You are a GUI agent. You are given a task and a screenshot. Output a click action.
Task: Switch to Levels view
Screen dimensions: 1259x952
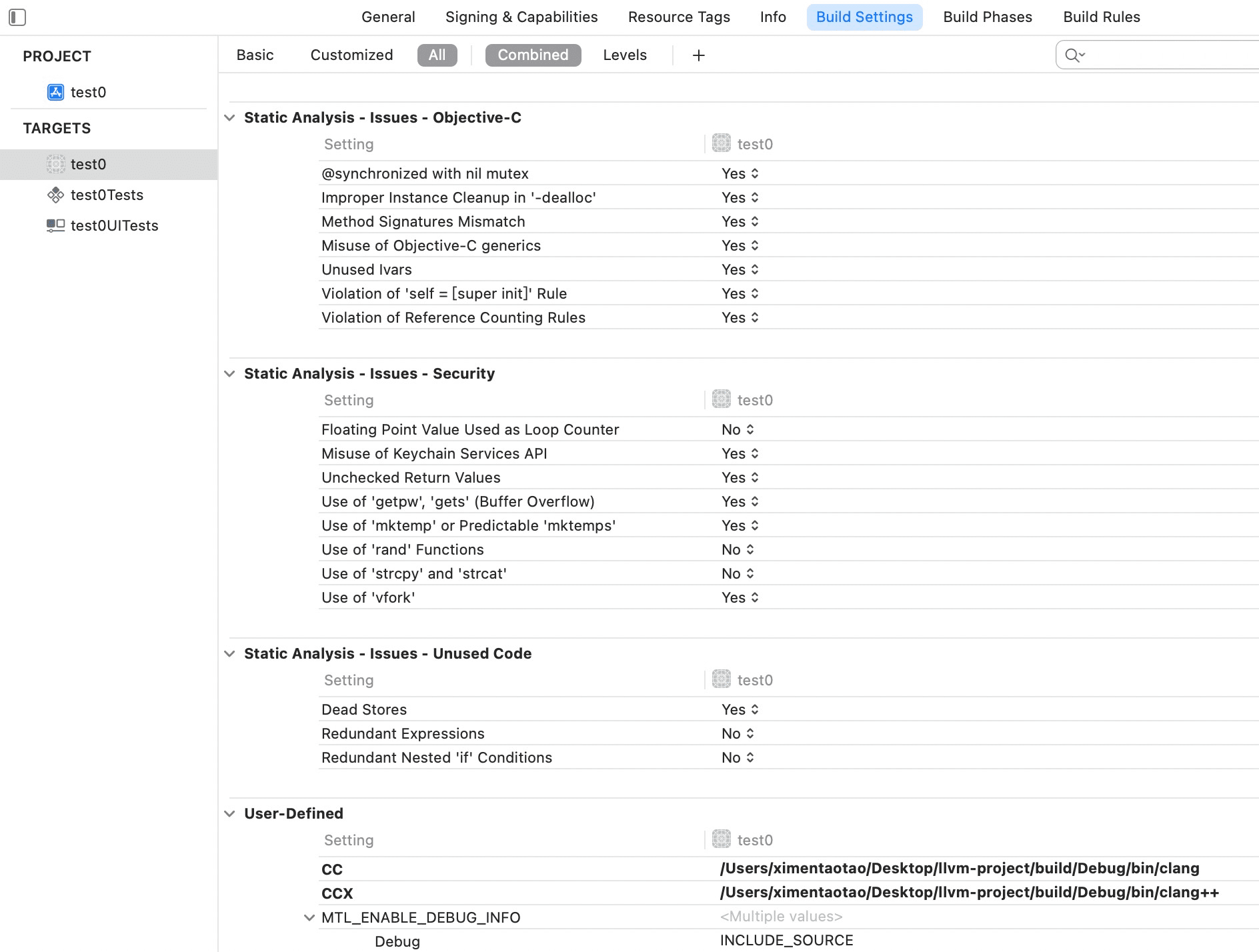pyautogui.click(x=625, y=55)
